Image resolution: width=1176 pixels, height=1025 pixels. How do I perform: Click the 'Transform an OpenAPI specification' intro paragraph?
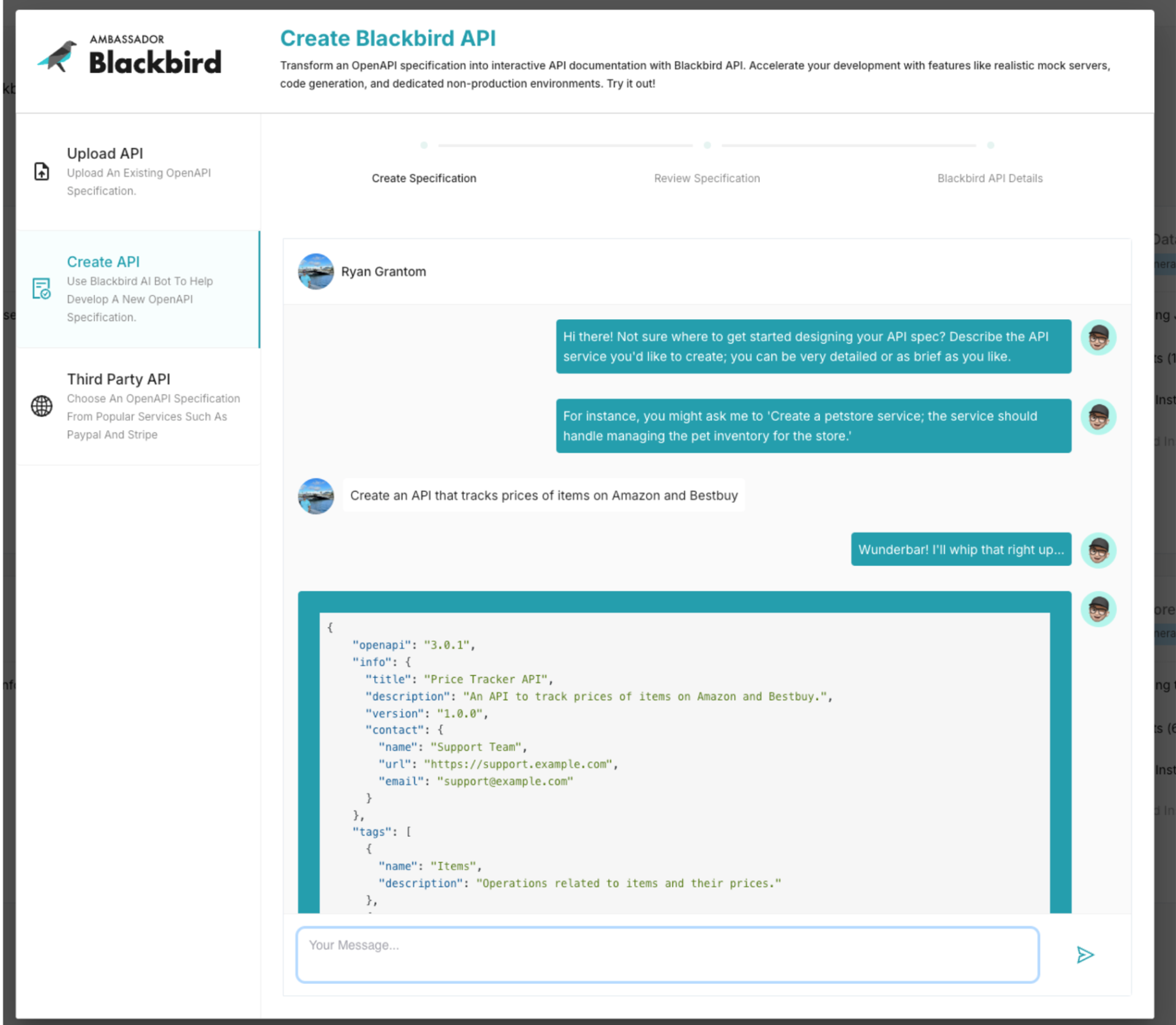[x=695, y=74]
